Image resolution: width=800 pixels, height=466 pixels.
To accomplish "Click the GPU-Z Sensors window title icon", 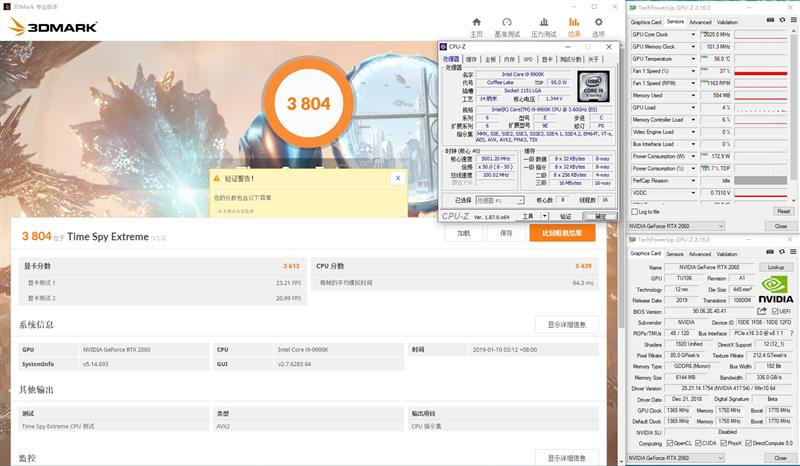I will pyautogui.click(x=633, y=8).
